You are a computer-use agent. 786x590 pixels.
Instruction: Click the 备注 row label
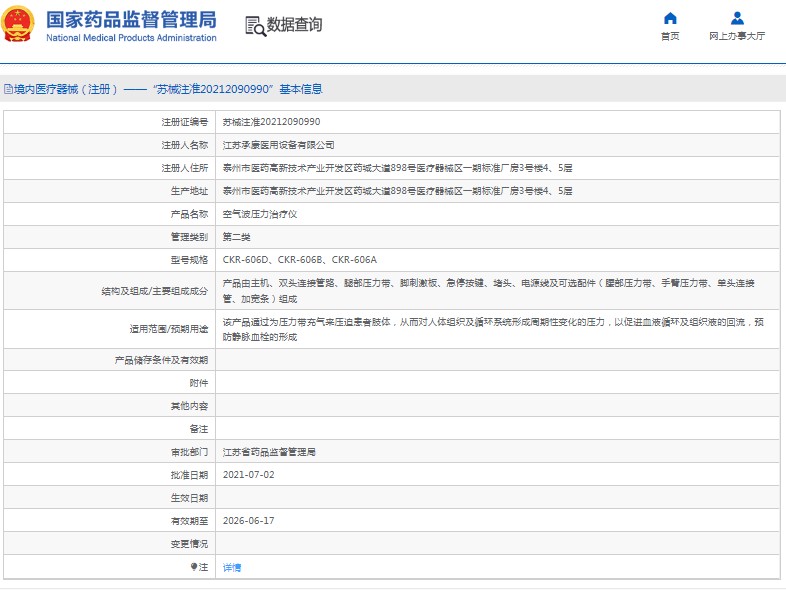tap(199, 429)
